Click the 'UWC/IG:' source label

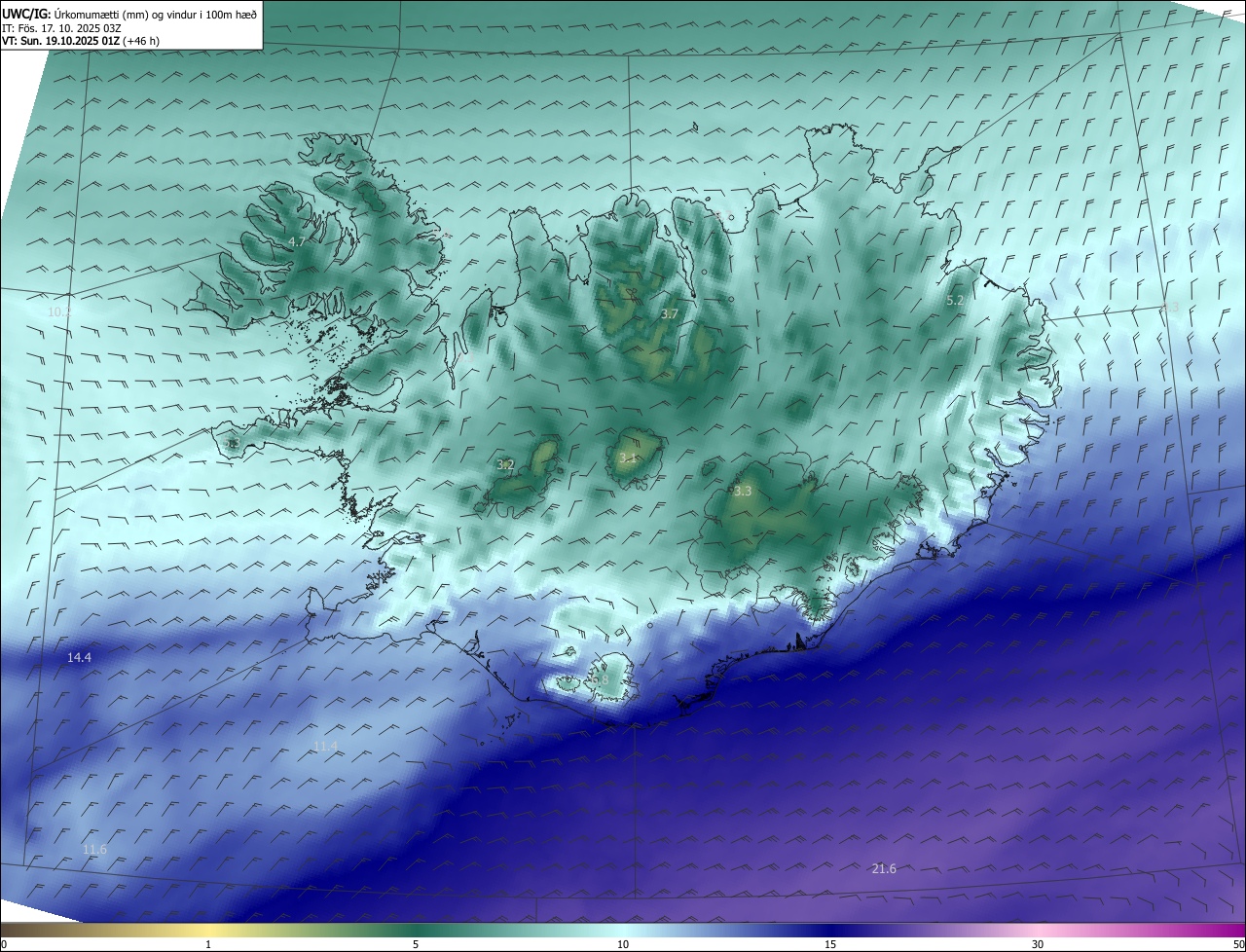point(26,14)
